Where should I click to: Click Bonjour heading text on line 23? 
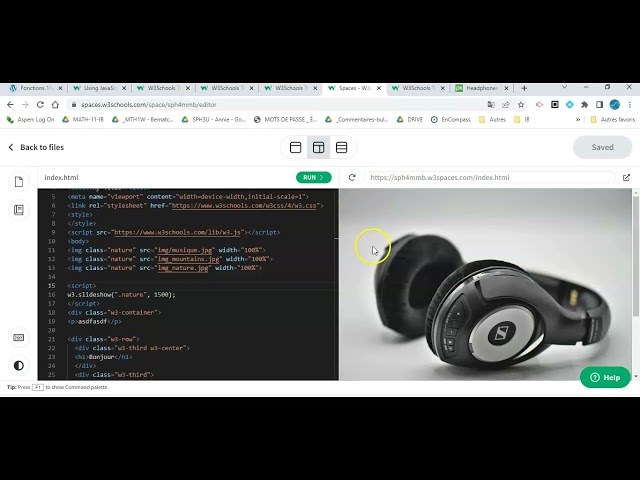[x=101, y=357]
